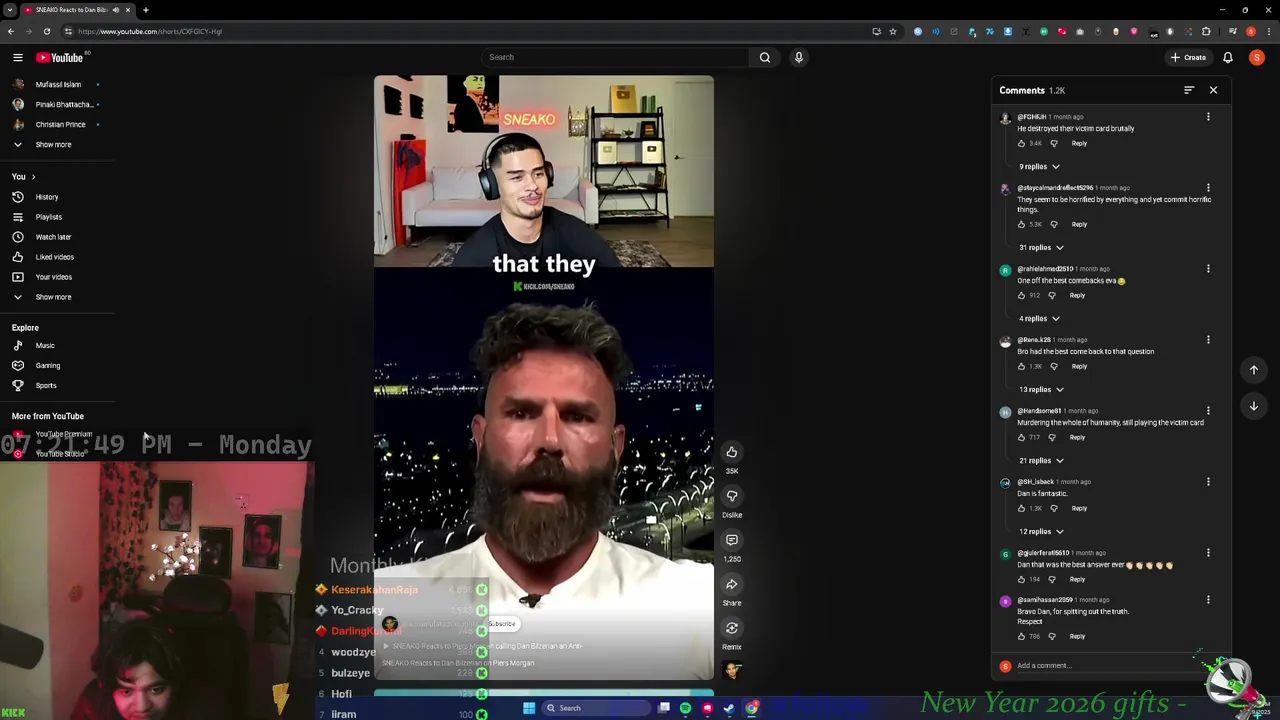
Task: Like the Short with thumbs up
Action: 732,452
